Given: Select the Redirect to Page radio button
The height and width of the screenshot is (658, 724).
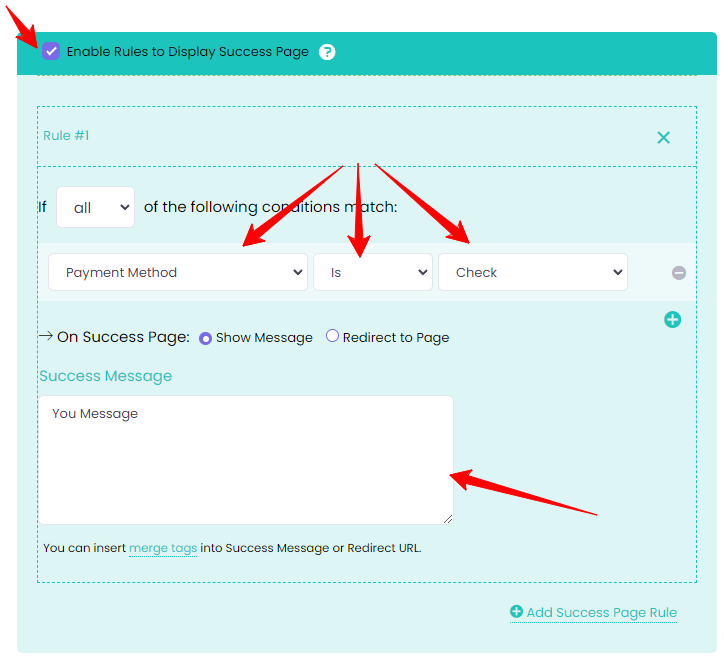Looking at the screenshot, I should pos(333,337).
